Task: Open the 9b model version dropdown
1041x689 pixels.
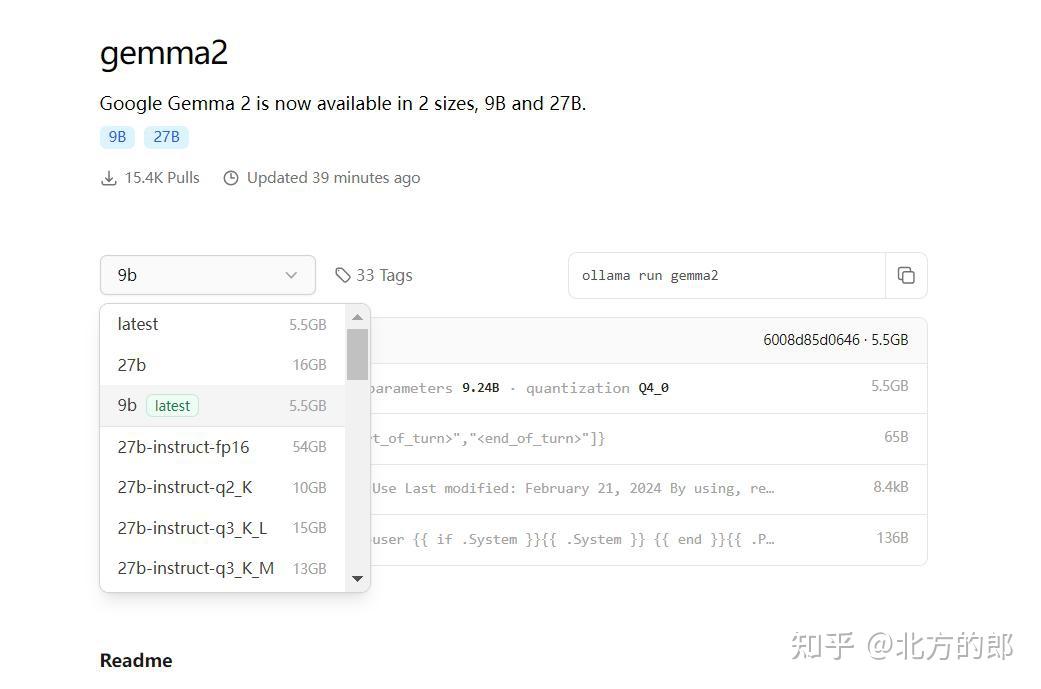Action: [207, 274]
